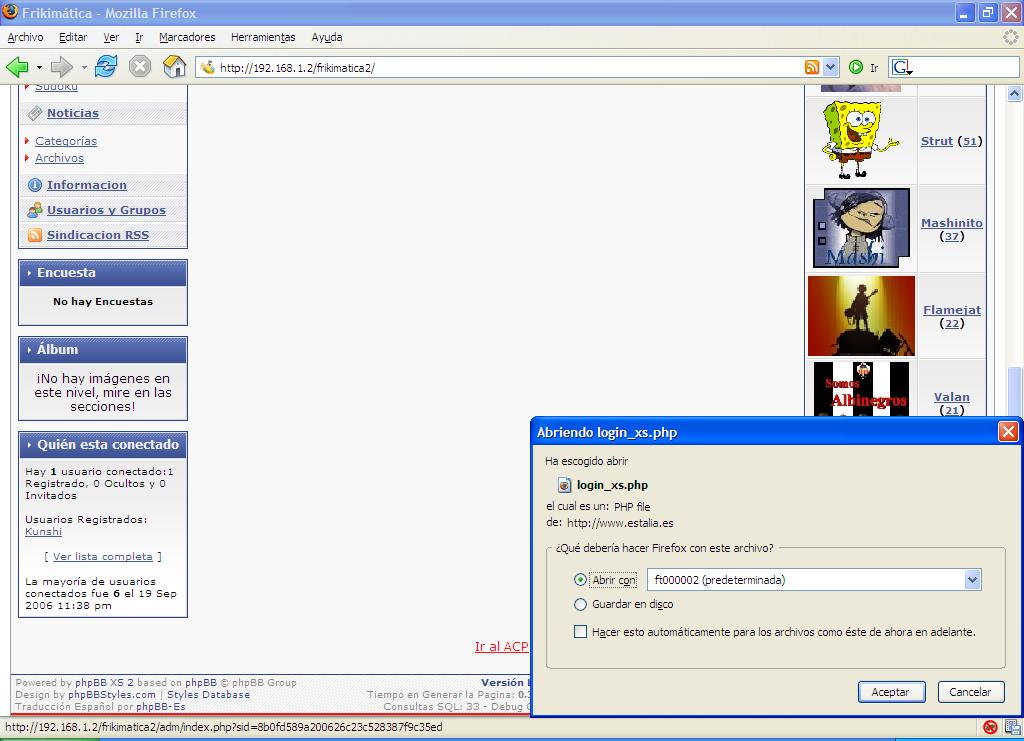Select the Guardar en disco radio option
The width and height of the screenshot is (1024, 741).
coord(580,605)
